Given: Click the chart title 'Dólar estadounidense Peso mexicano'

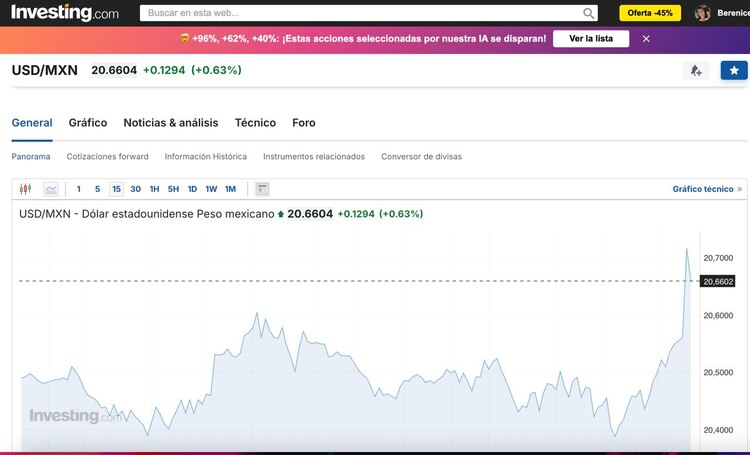Looking at the screenshot, I should point(178,214).
